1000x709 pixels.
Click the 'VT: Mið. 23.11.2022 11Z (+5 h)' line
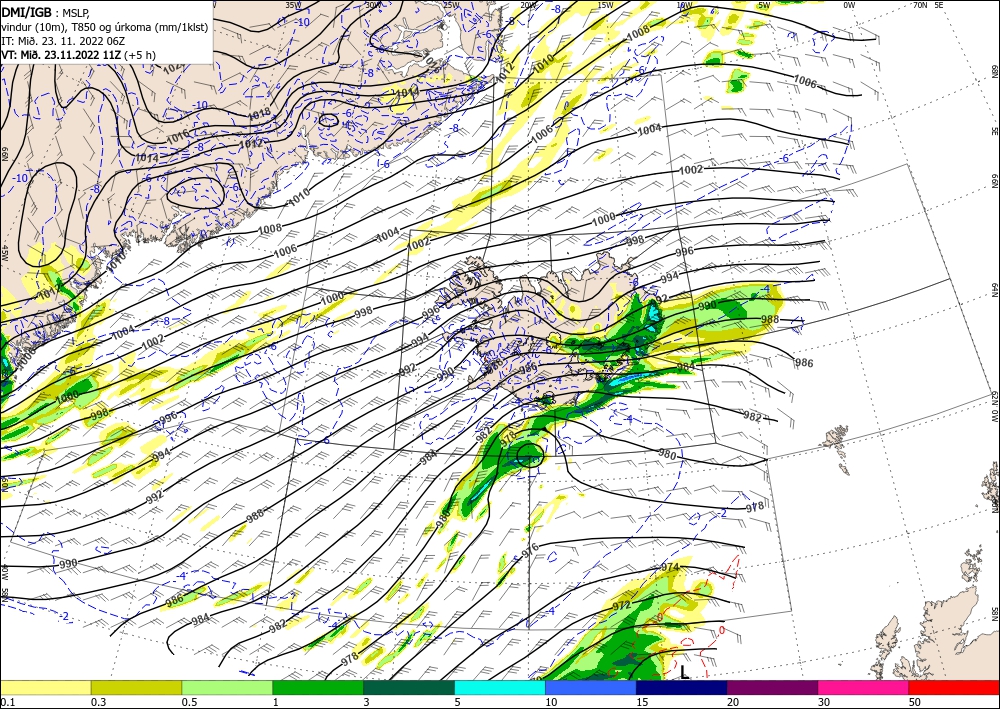tap(78, 54)
